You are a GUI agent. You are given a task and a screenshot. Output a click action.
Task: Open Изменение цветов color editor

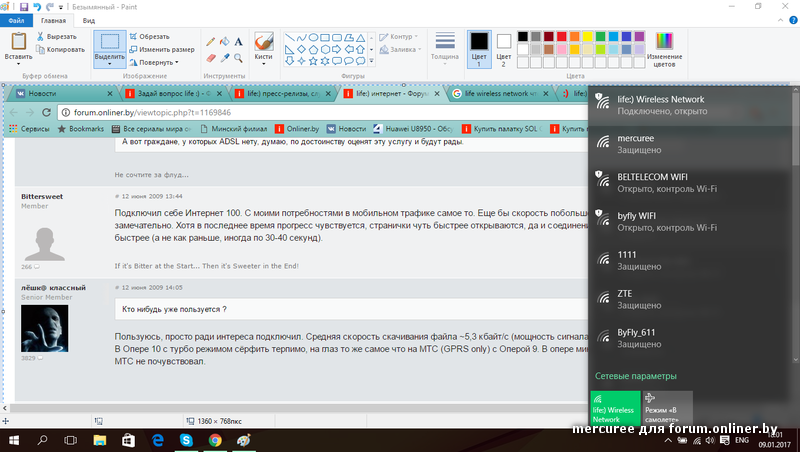pos(664,50)
